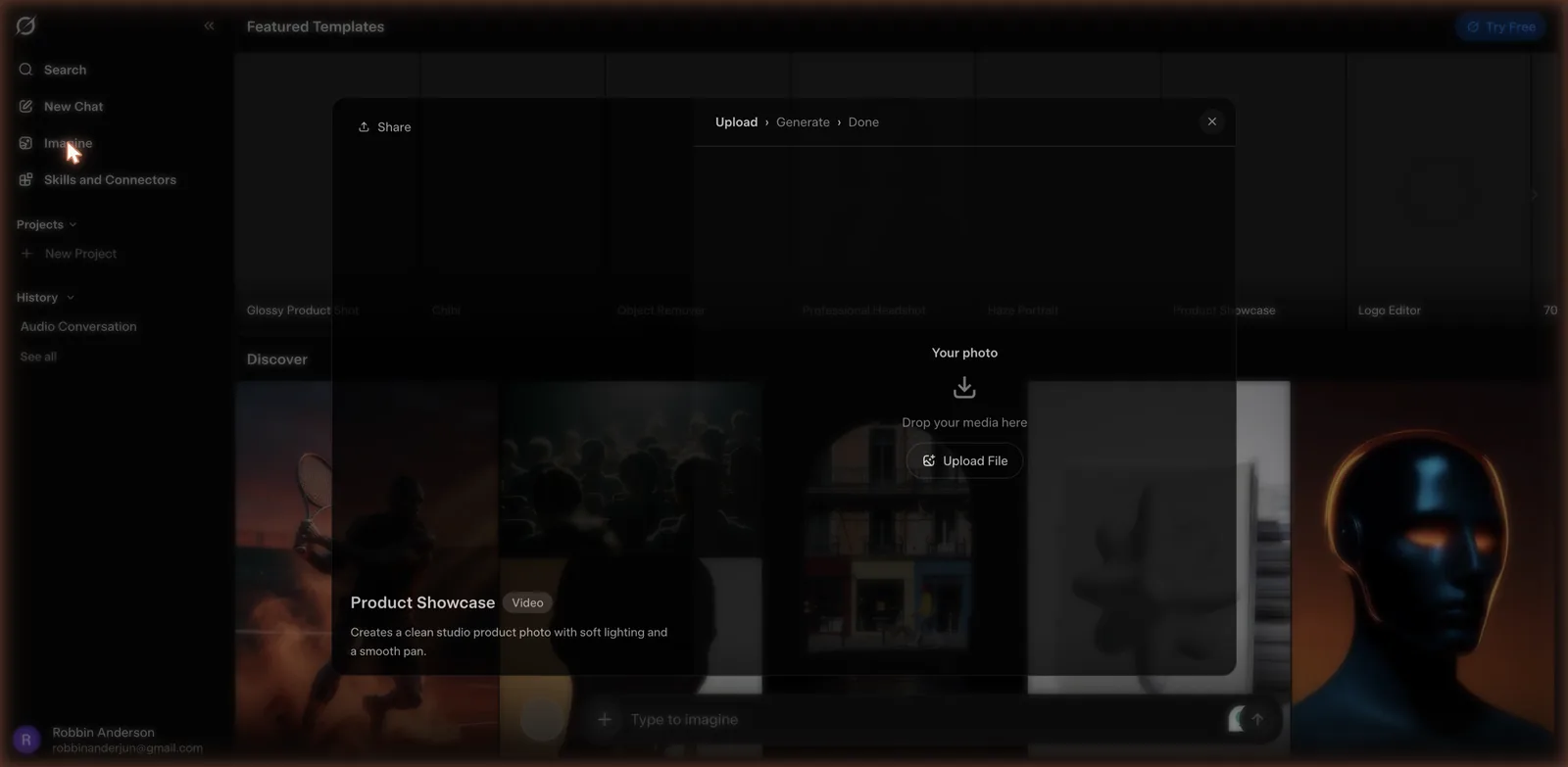Click the R profile avatar
The width and height of the screenshot is (1568, 767).
click(26, 740)
